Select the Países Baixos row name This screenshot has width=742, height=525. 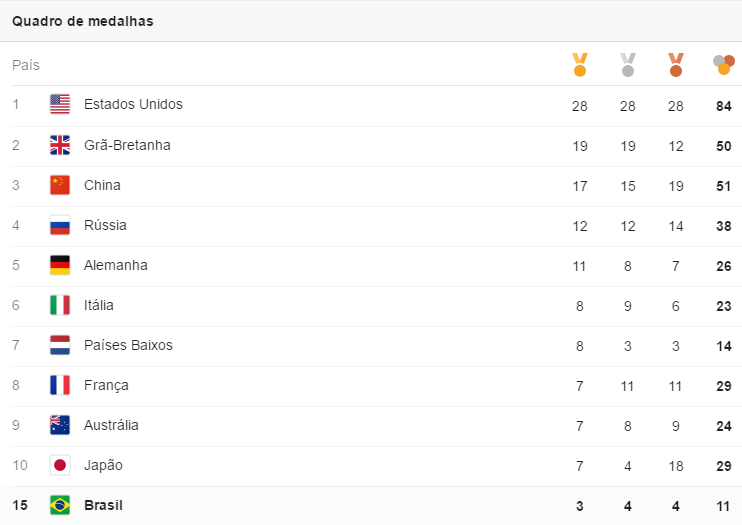coord(128,345)
